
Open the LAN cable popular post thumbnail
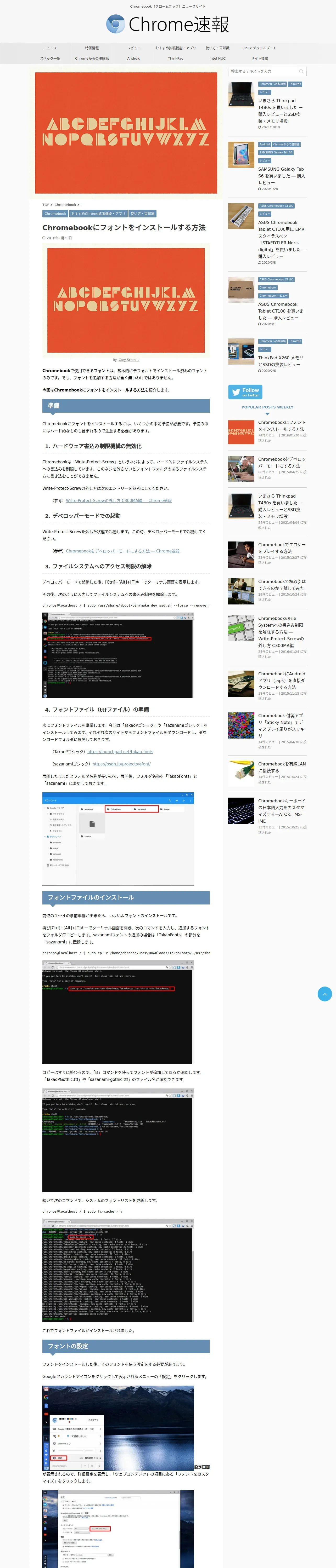(241, 773)
